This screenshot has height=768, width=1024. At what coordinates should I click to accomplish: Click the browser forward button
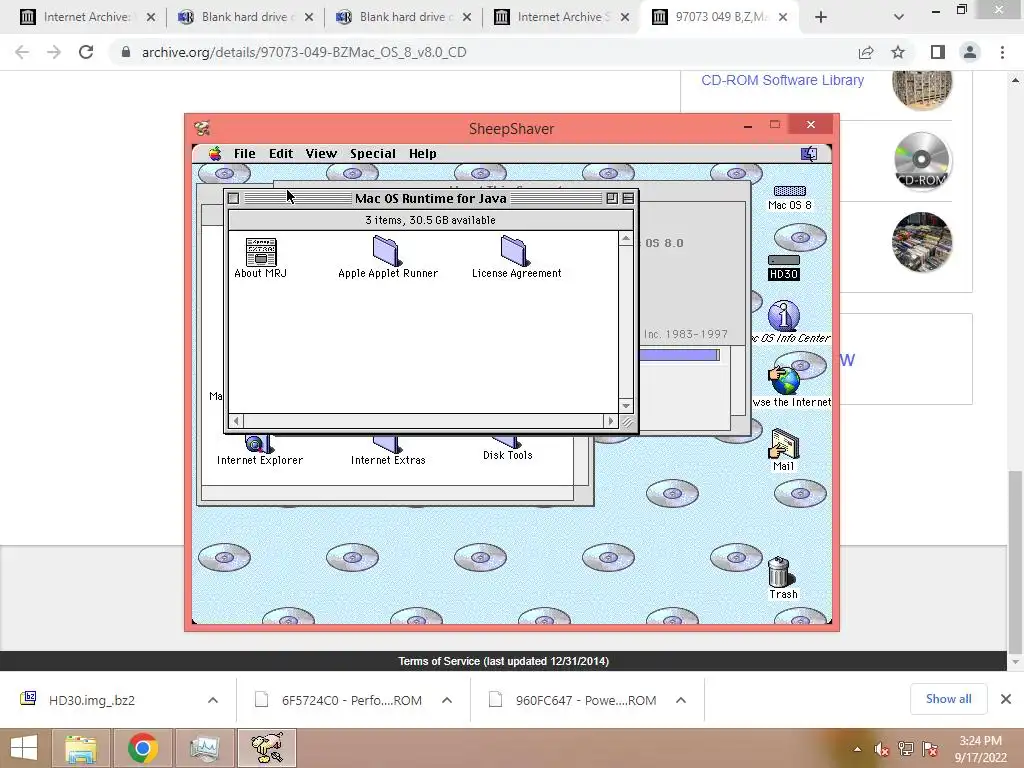click(54, 52)
